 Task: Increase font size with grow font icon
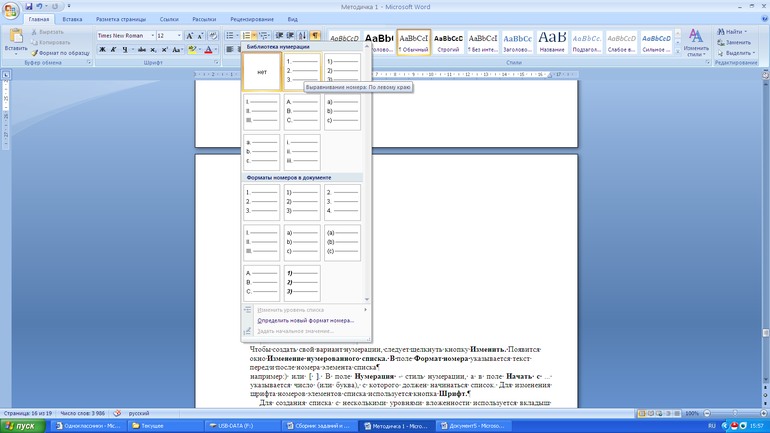(190, 36)
